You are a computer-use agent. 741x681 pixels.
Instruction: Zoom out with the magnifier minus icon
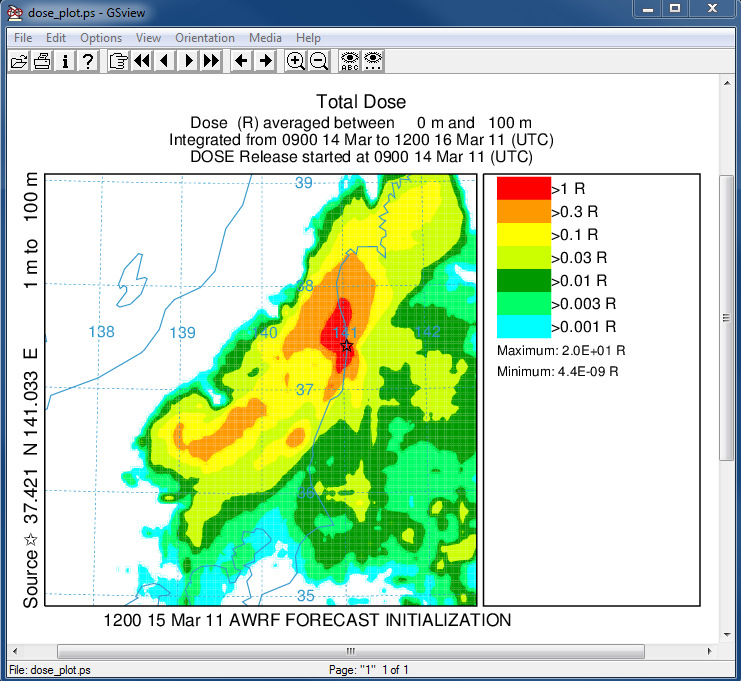pos(318,61)
